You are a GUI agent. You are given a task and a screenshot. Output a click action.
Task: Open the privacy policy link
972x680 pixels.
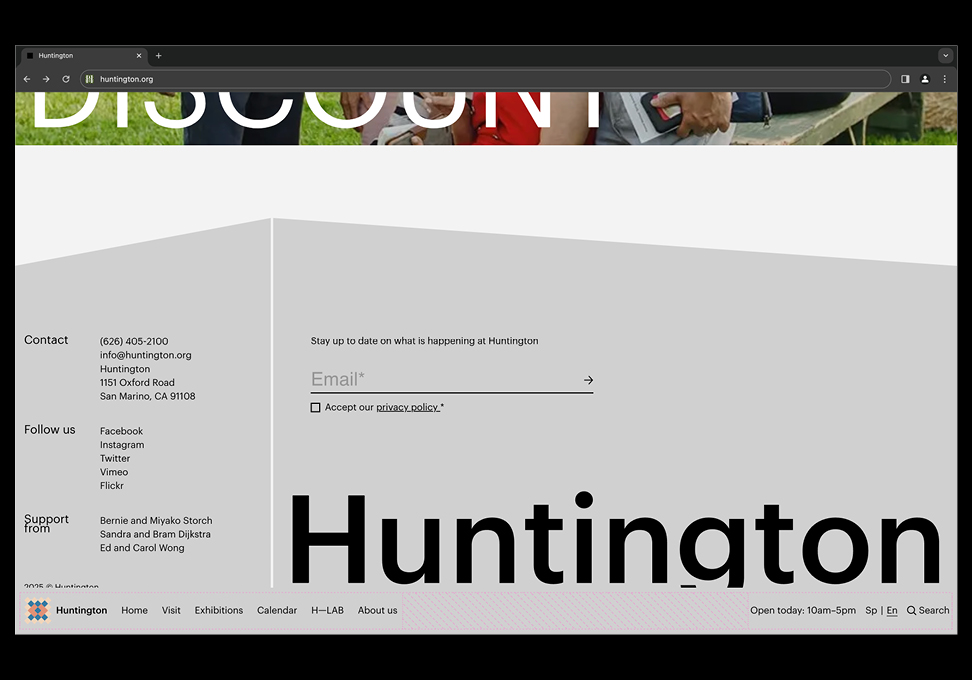[x=407, y=408]
